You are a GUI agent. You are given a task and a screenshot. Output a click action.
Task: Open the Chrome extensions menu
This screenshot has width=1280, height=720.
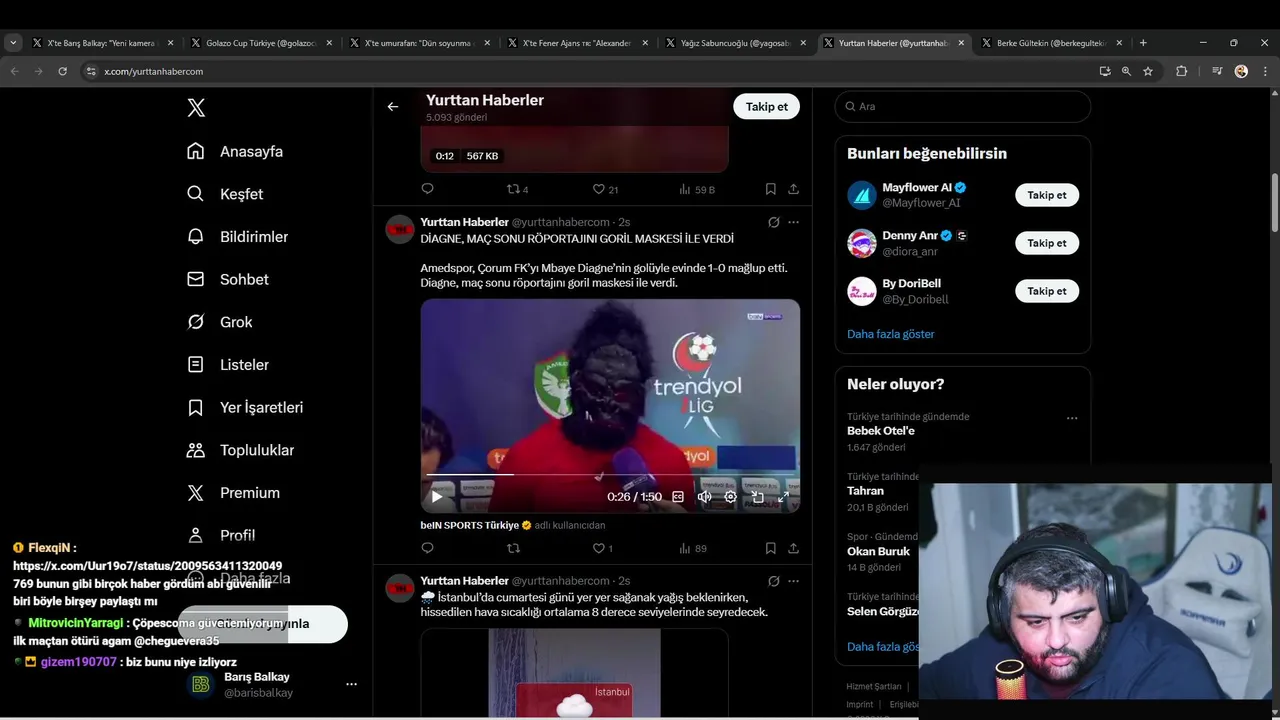click(x=1182, y=71)
